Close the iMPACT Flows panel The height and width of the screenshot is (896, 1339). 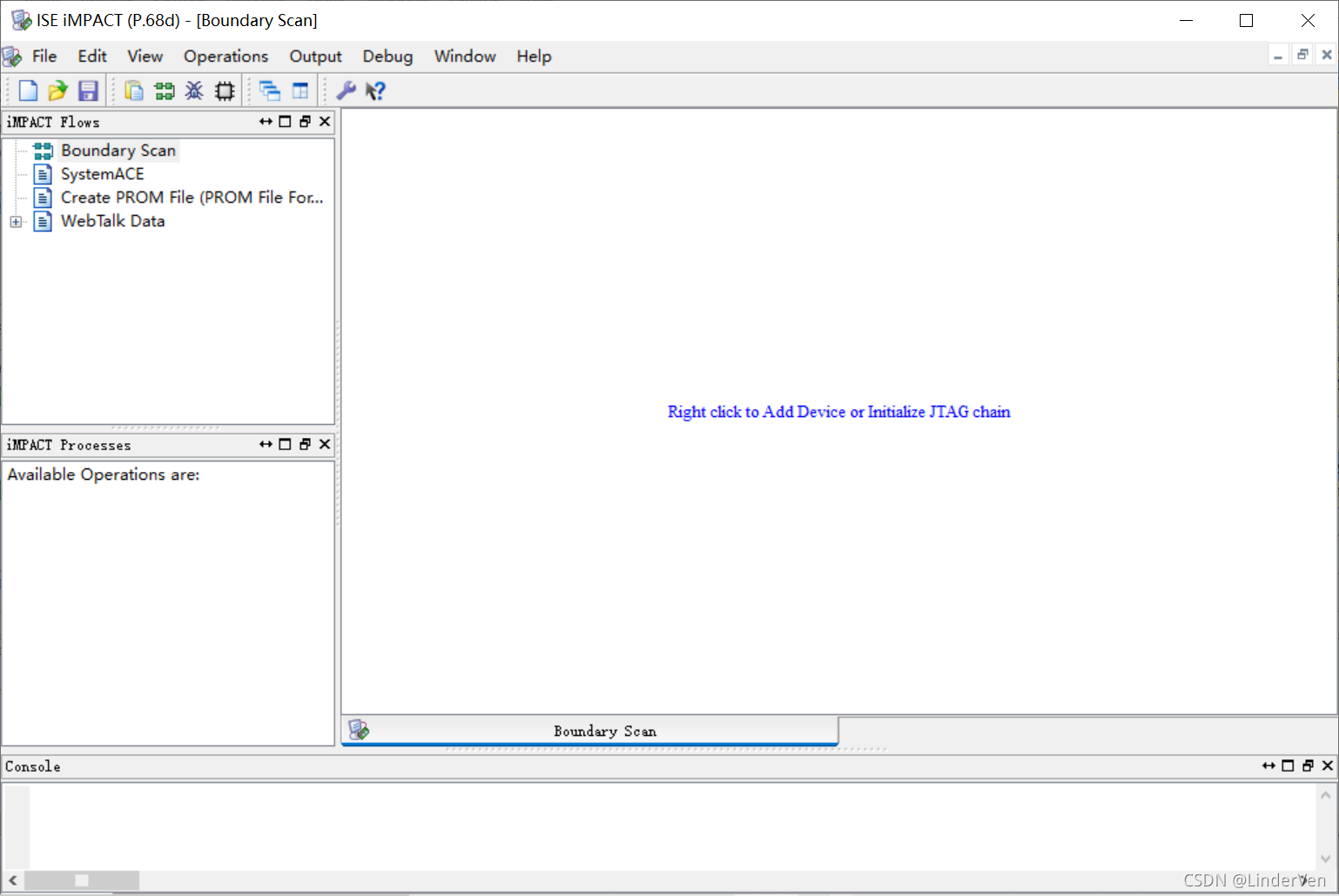click(x=325, y=122)
